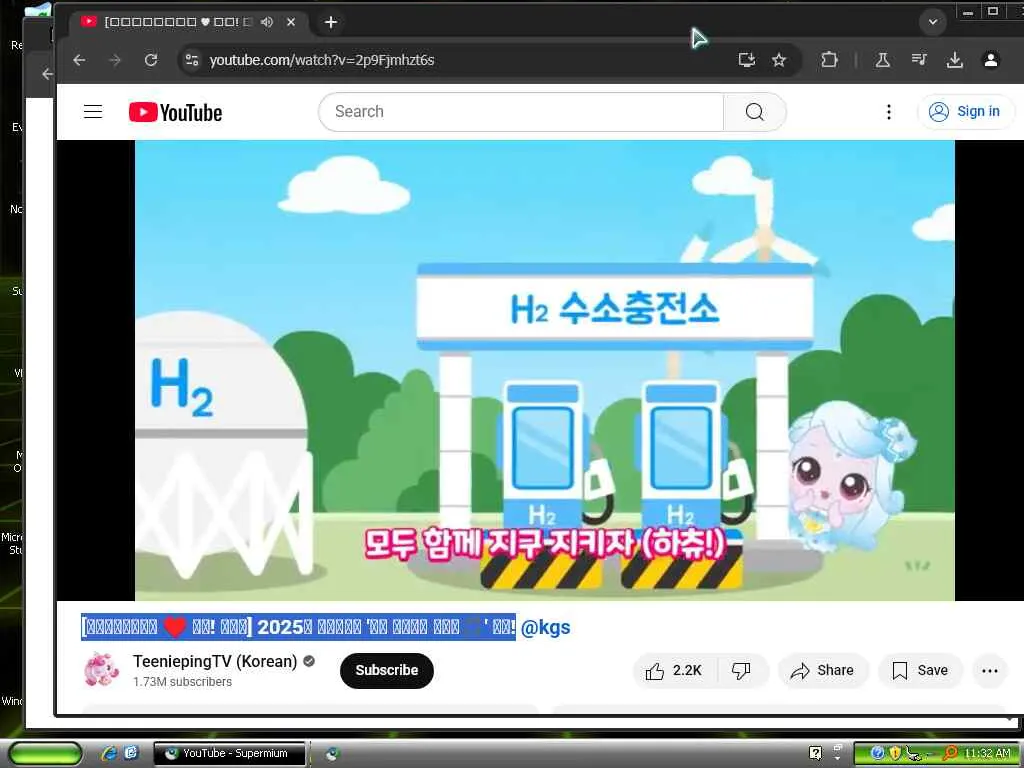Click the video player to pause
Screen dimensions: 1024x768
tap(545, 370)
